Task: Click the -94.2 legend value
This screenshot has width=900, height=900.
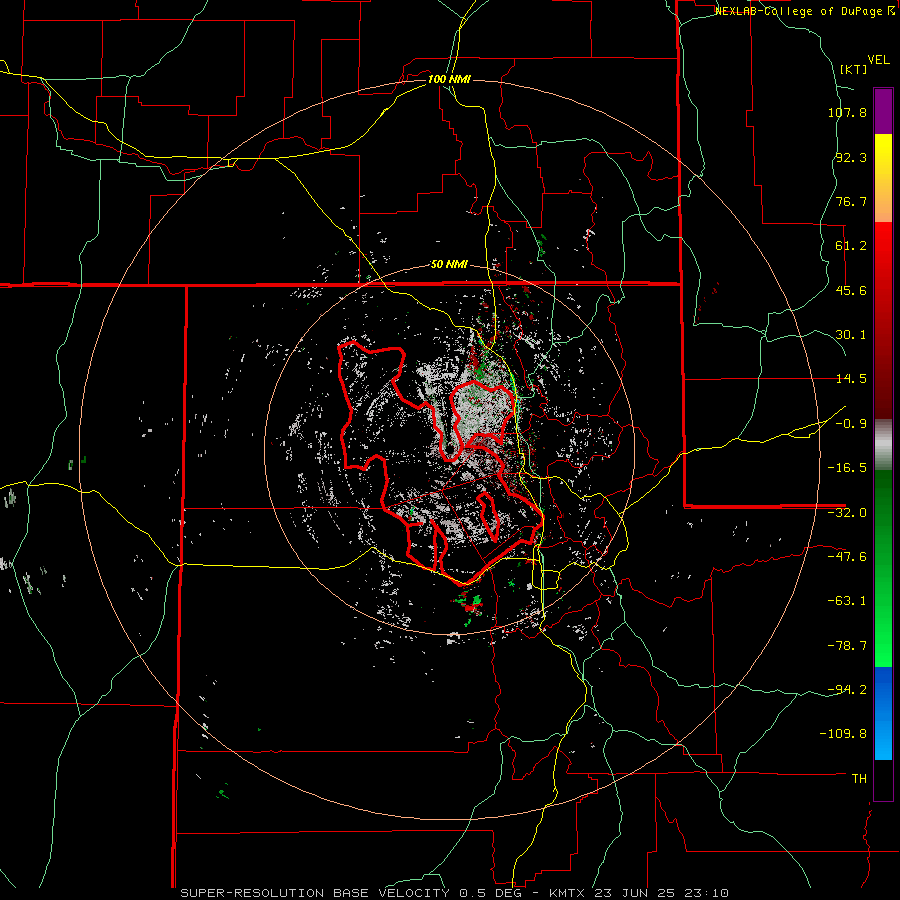Action: (847, 689)
